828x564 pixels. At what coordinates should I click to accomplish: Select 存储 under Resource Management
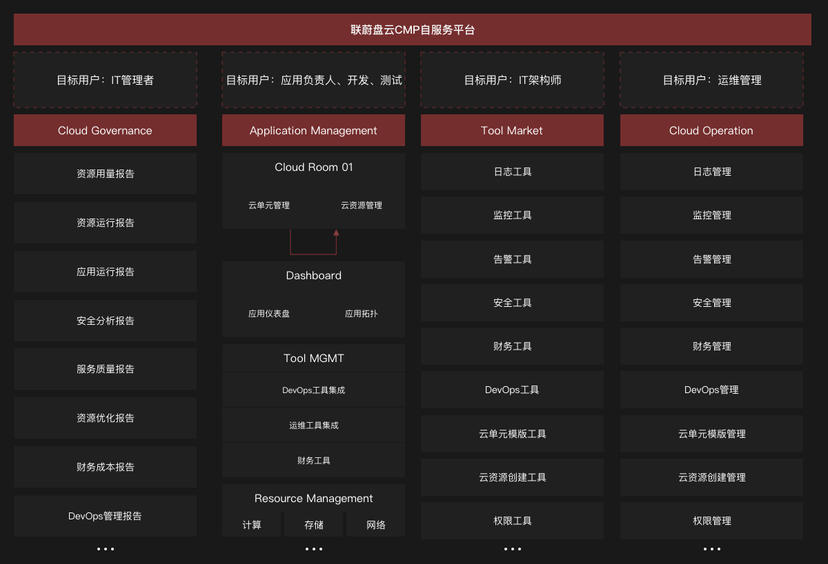[x=314, y=525]
